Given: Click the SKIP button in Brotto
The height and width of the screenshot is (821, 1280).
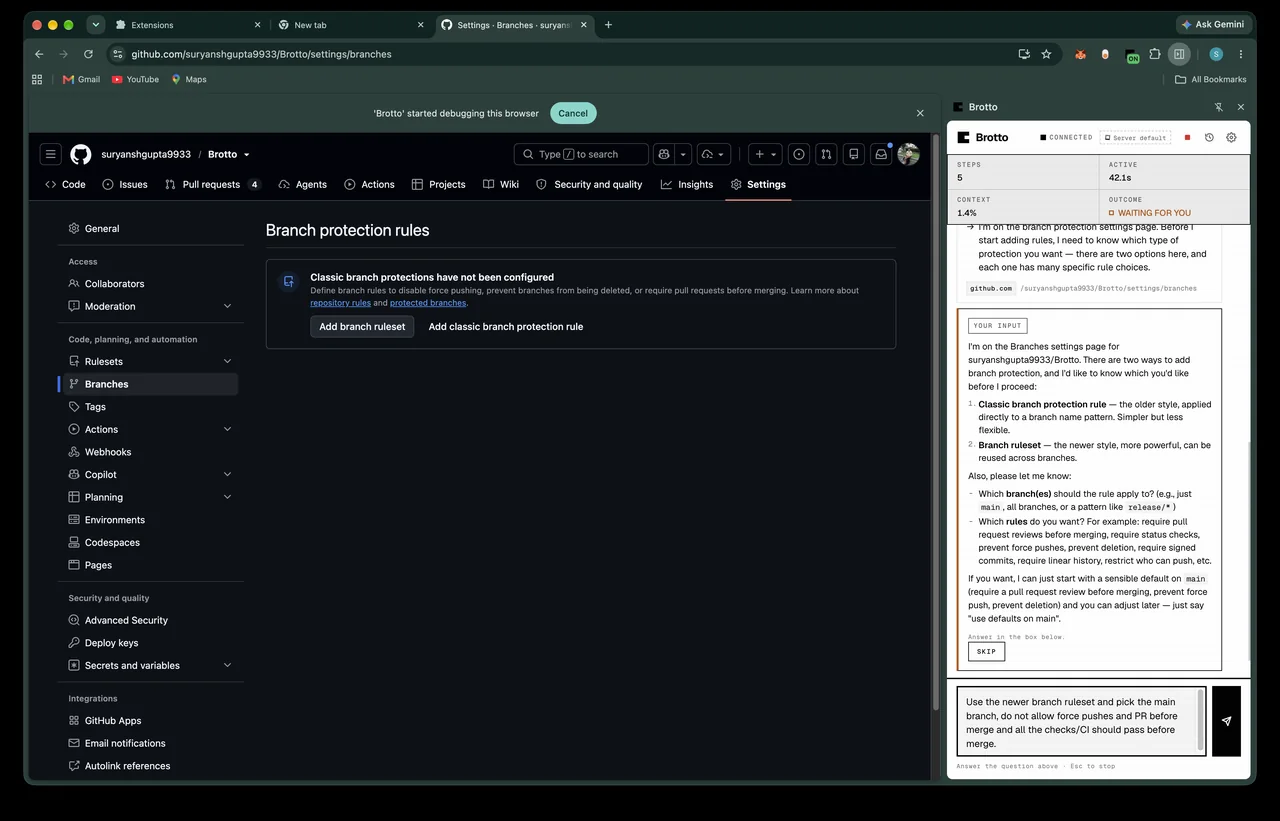Looking at the screenshot, I should 986,651.
